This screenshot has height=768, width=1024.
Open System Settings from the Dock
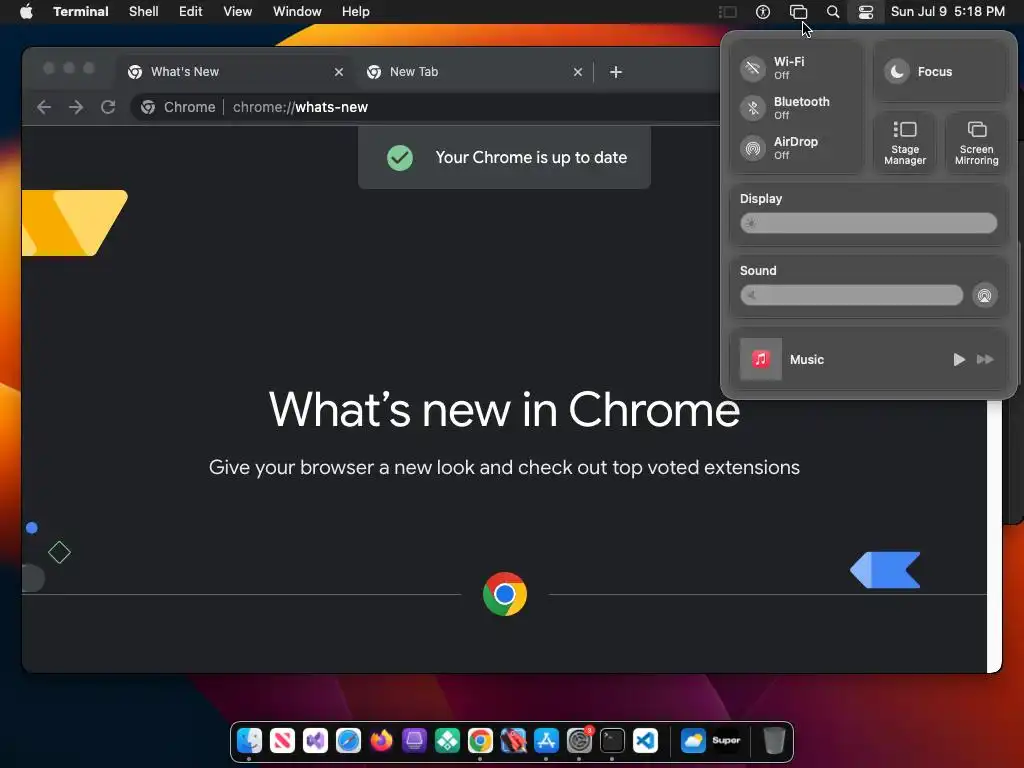click(579, 741)
